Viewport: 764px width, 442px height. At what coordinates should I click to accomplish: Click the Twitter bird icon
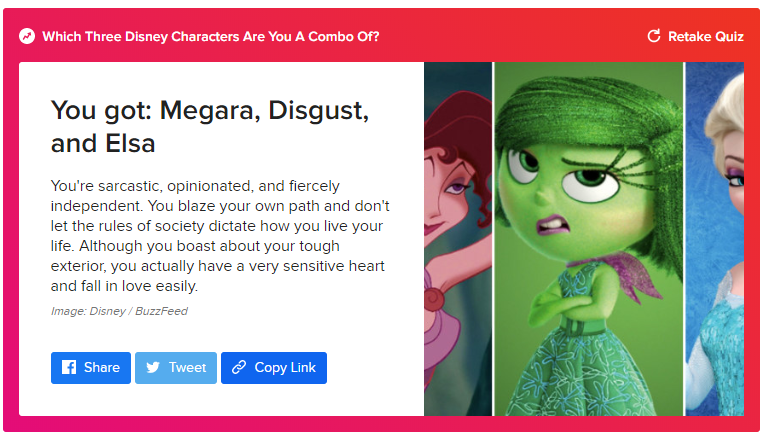pos(153,367)
